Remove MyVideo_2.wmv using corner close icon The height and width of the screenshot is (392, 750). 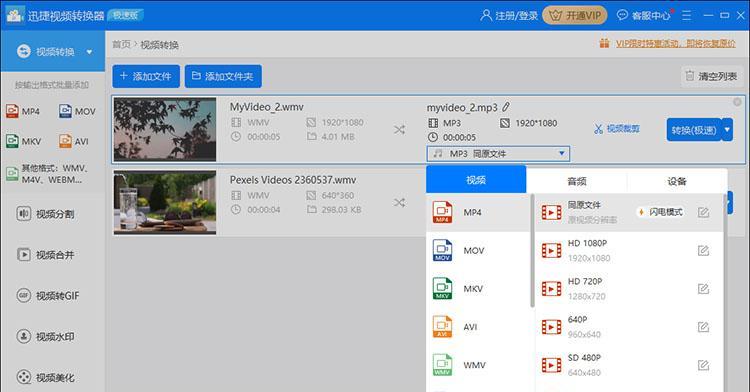coord(737,102)
